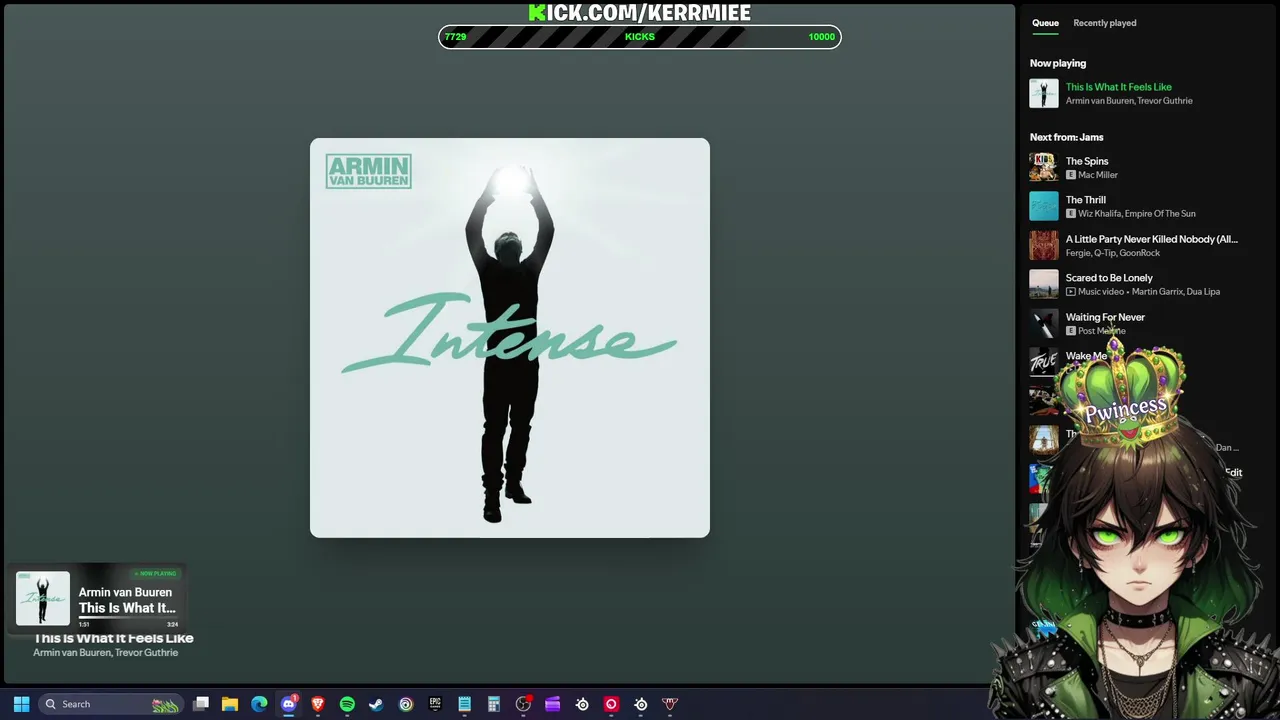This screenshot has height=720, width=1280.
Task: Seek within the now playing widget progress bar
Action: 128,618
